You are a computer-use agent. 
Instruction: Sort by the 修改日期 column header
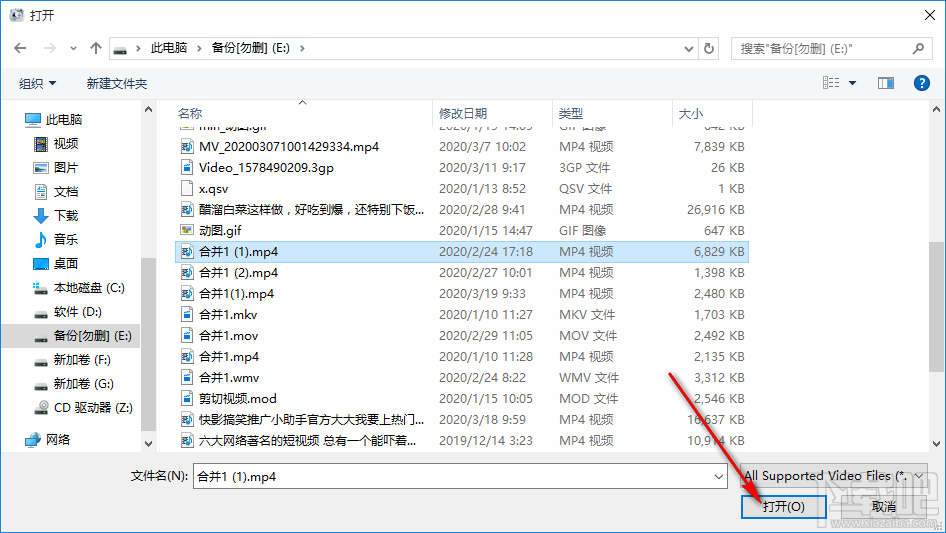pos(492,113)
